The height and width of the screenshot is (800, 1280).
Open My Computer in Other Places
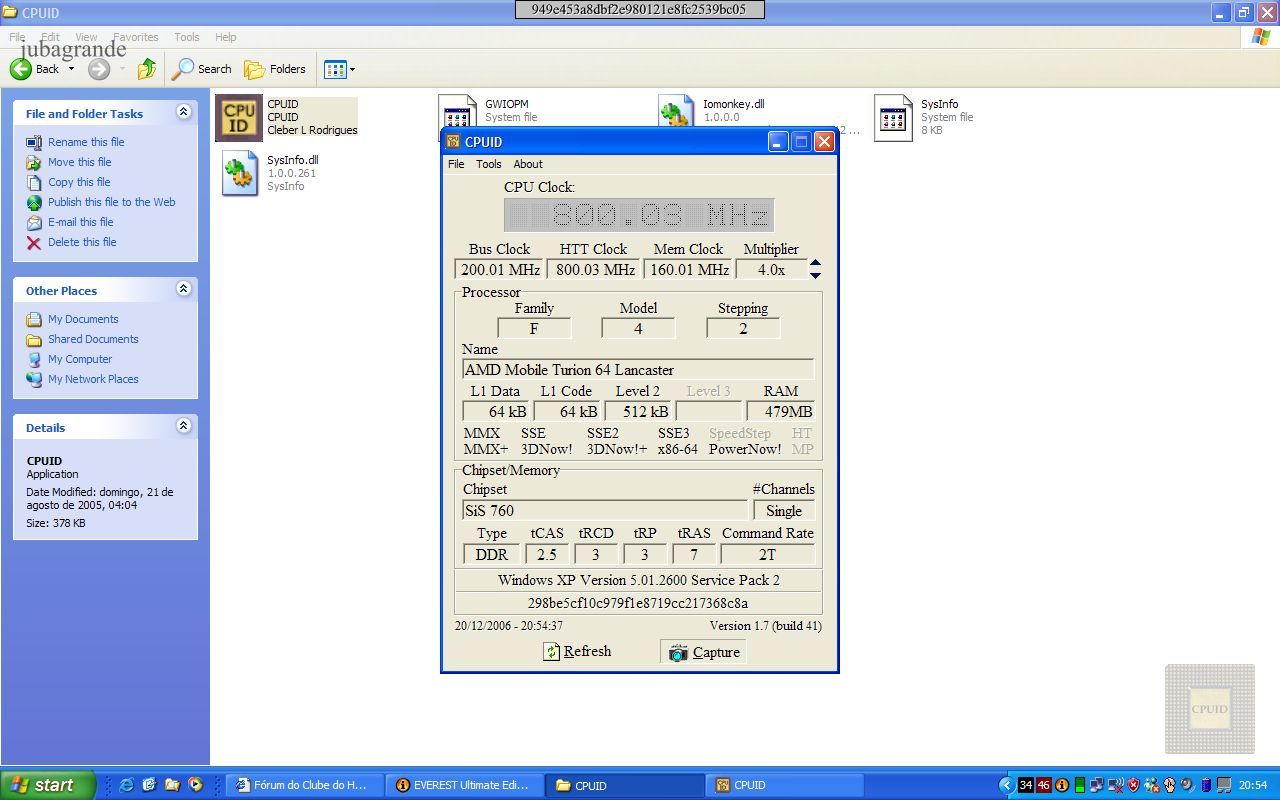(80, 359)
